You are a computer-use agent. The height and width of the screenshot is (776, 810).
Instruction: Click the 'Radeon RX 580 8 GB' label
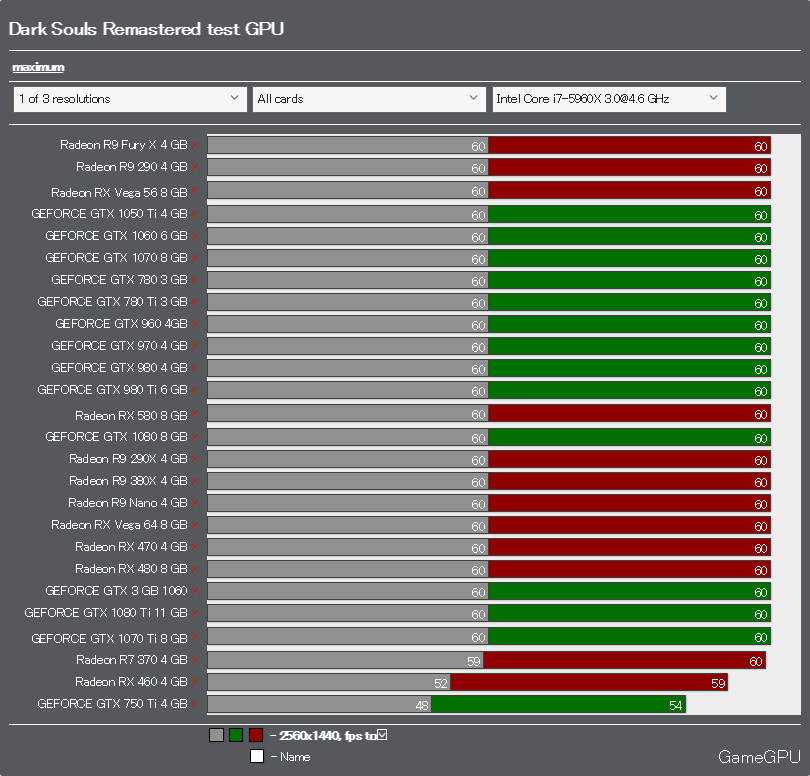tap(131, 415)
